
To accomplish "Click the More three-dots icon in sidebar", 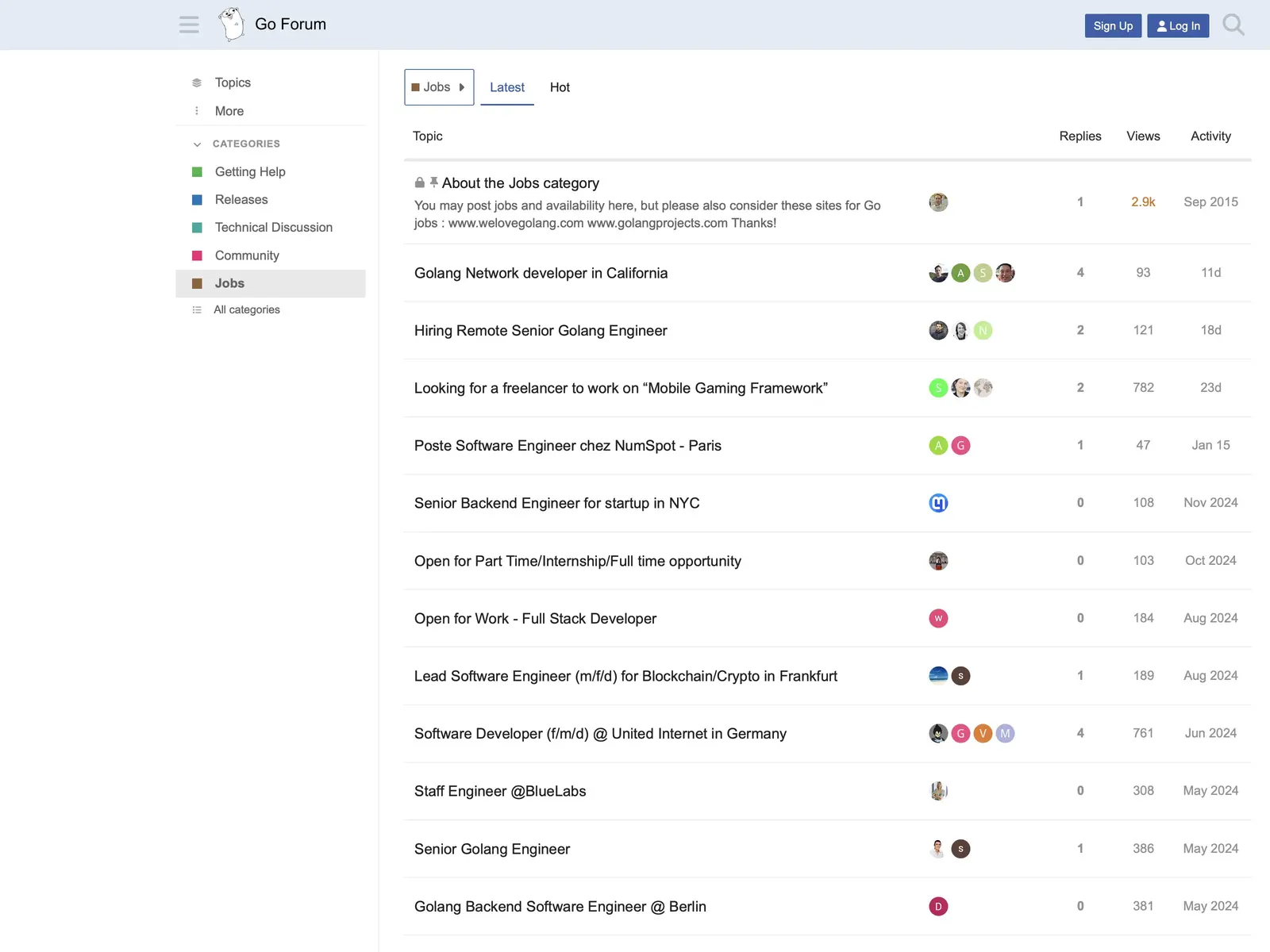I will 197,111.
